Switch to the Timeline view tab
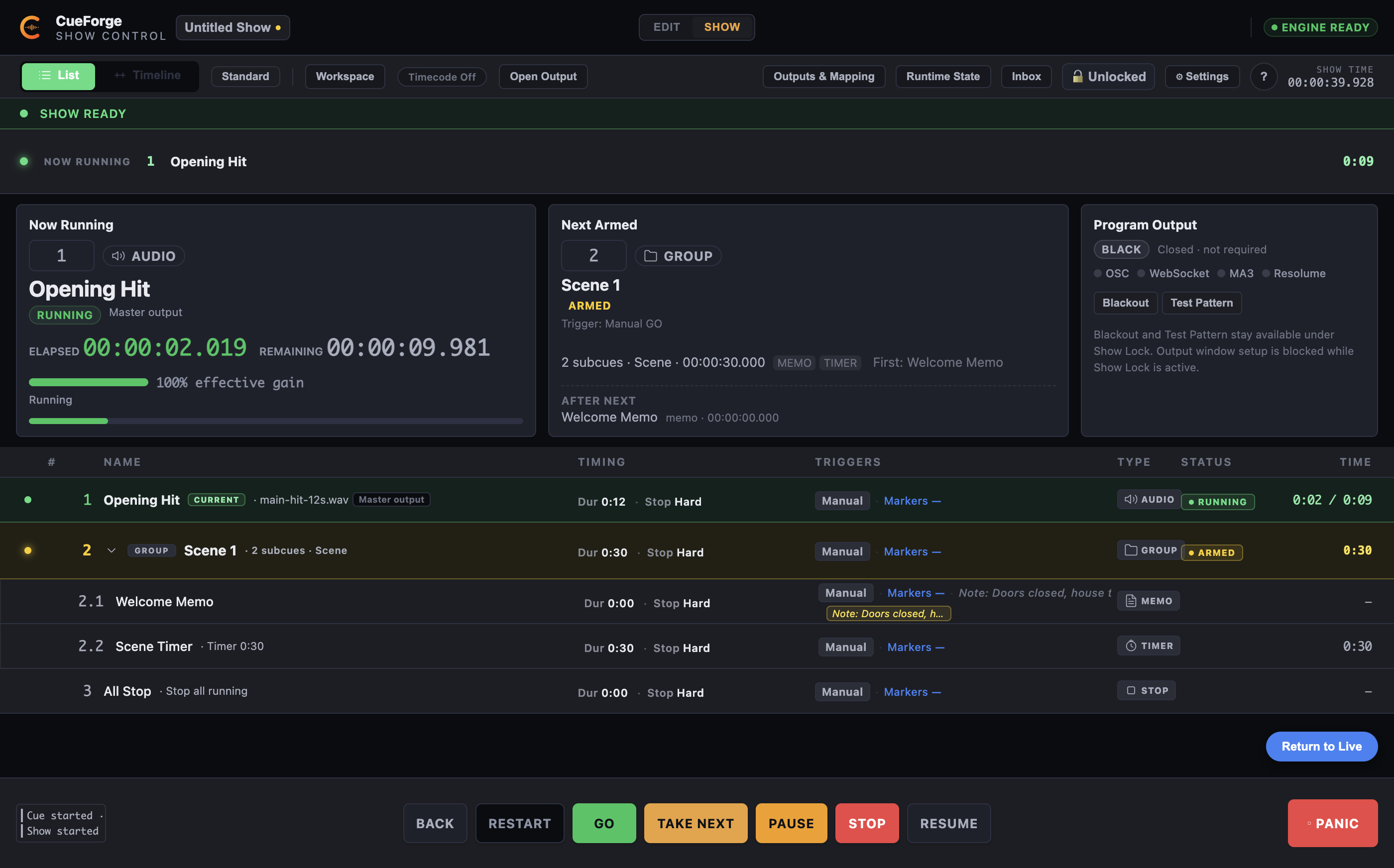This screenshot has height=868, width=1394. point(147,76)
